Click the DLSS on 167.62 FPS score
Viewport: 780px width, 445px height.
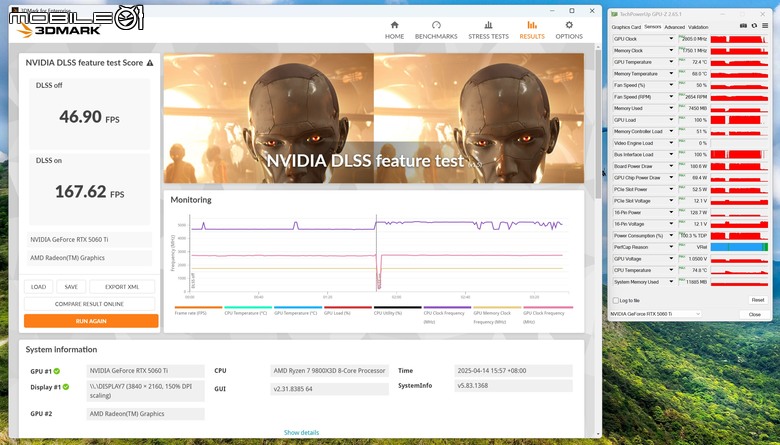tap(90, 191)
